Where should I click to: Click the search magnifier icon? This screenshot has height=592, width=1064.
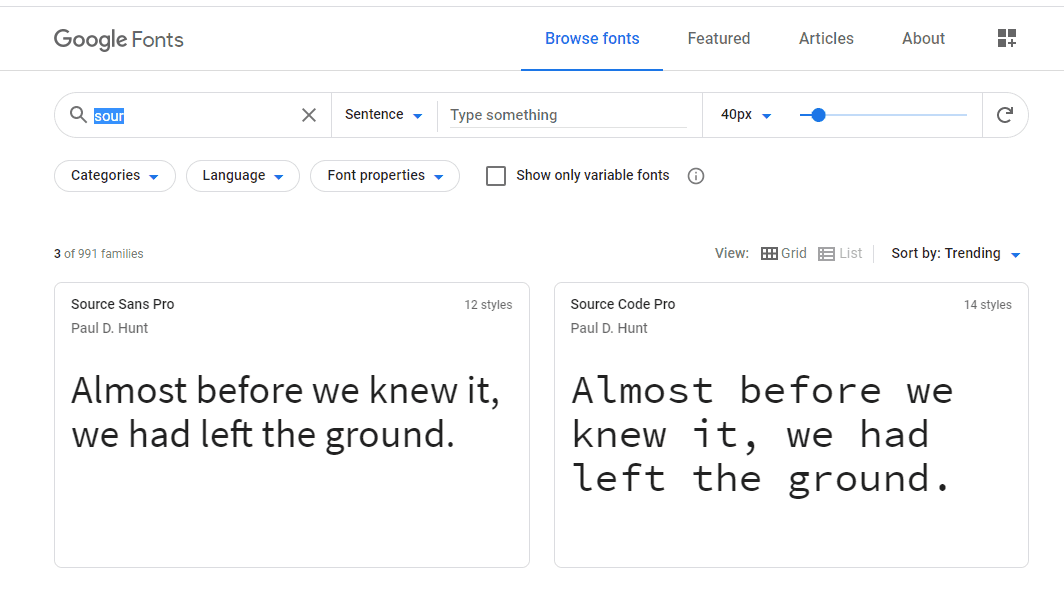coord(77,115)
